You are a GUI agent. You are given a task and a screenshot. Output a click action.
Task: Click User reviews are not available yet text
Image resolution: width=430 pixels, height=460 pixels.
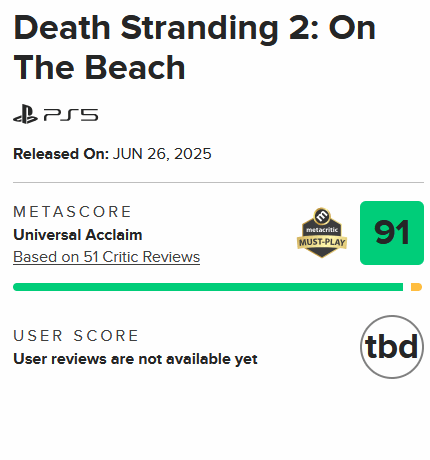tap(135, 359)
